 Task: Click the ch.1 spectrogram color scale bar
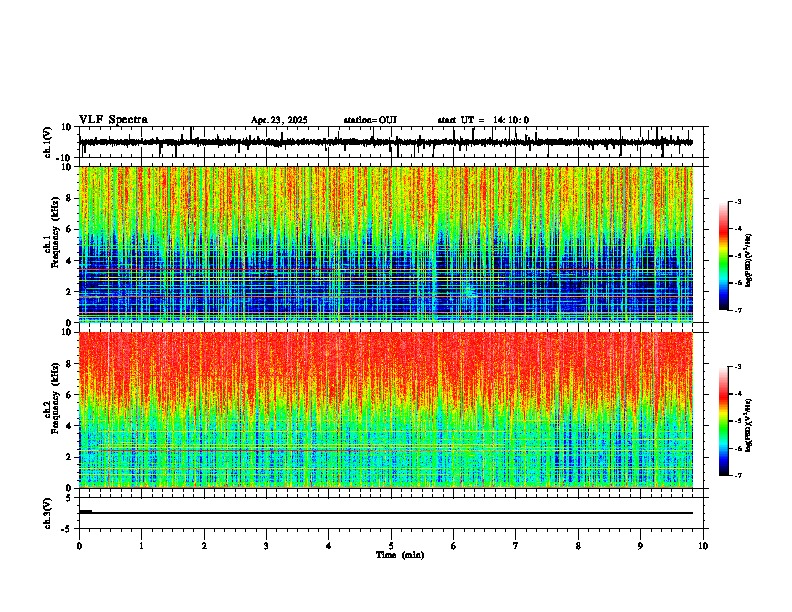(724, 256)
